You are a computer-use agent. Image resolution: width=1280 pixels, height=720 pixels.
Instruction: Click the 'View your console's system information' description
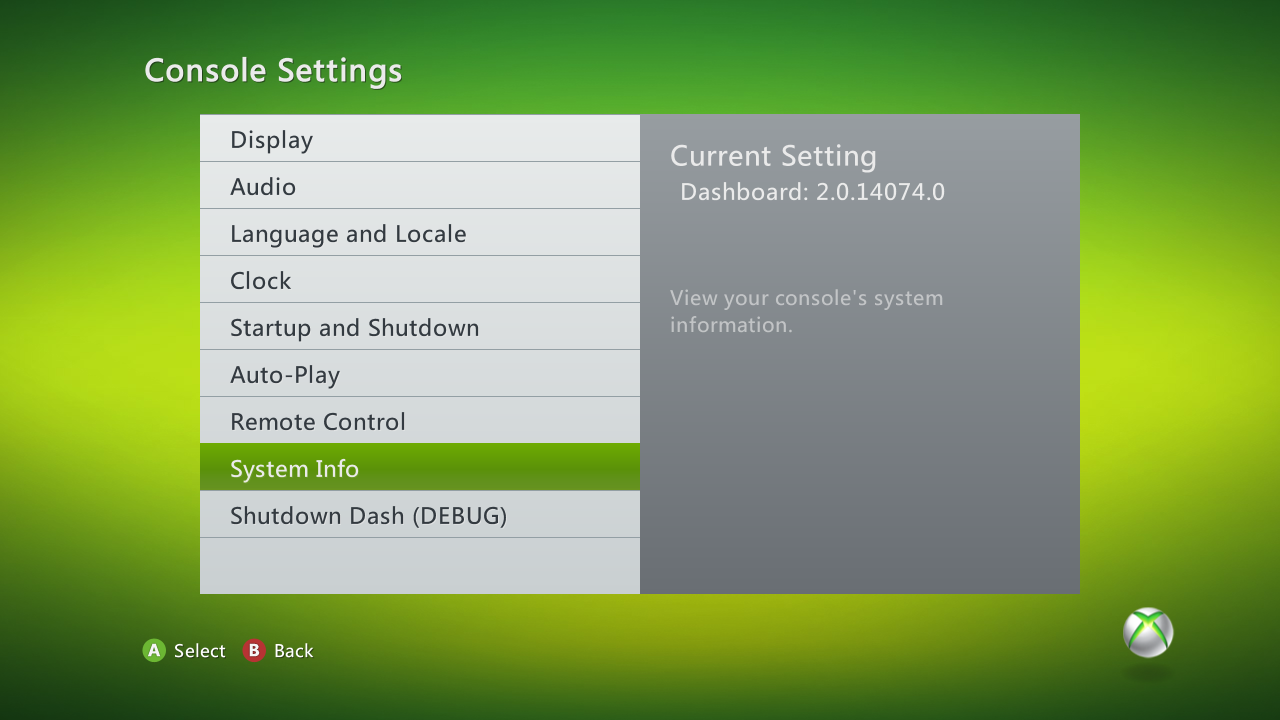click(807, 311)
